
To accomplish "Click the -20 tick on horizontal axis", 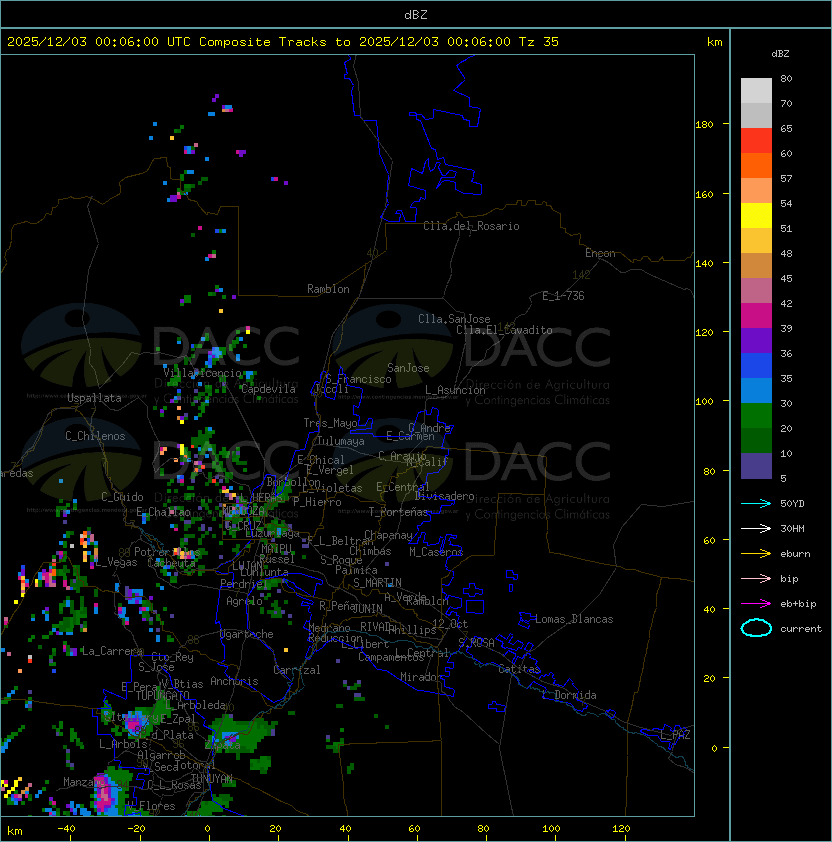I will tap(136, 829).
